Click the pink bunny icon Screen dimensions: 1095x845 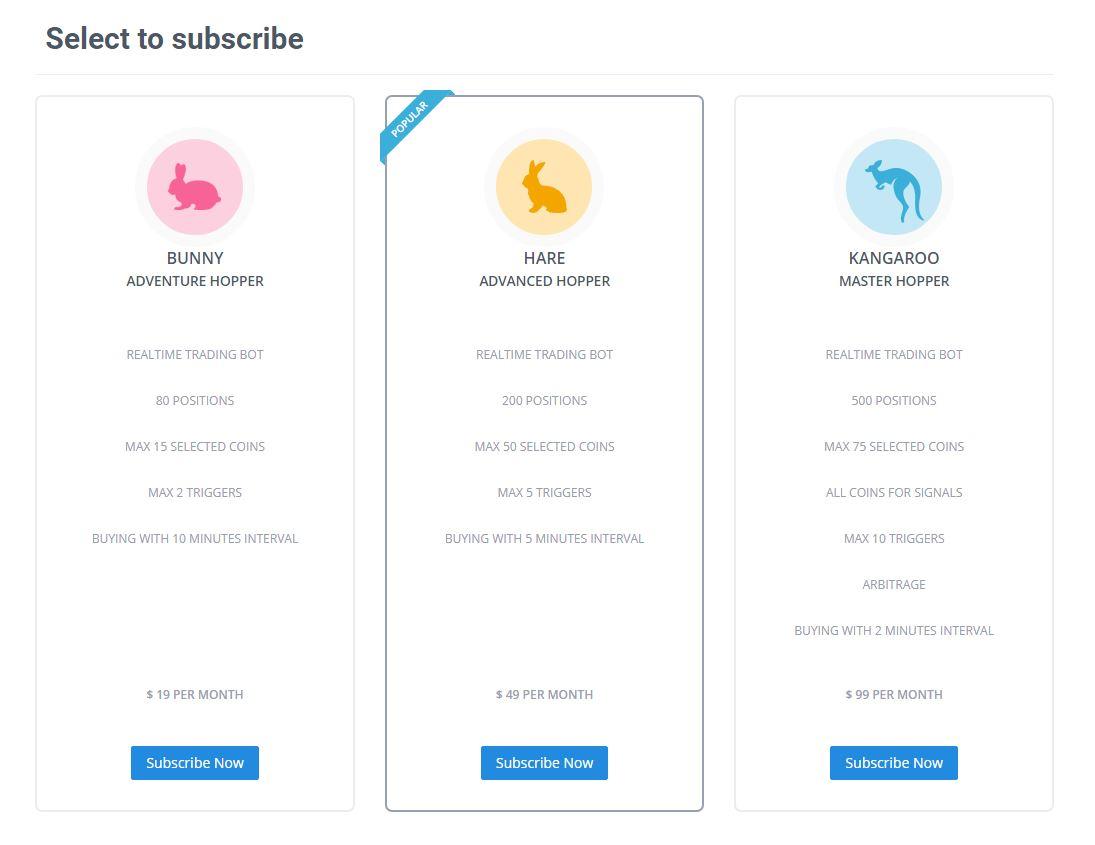[x=195, y=186]
